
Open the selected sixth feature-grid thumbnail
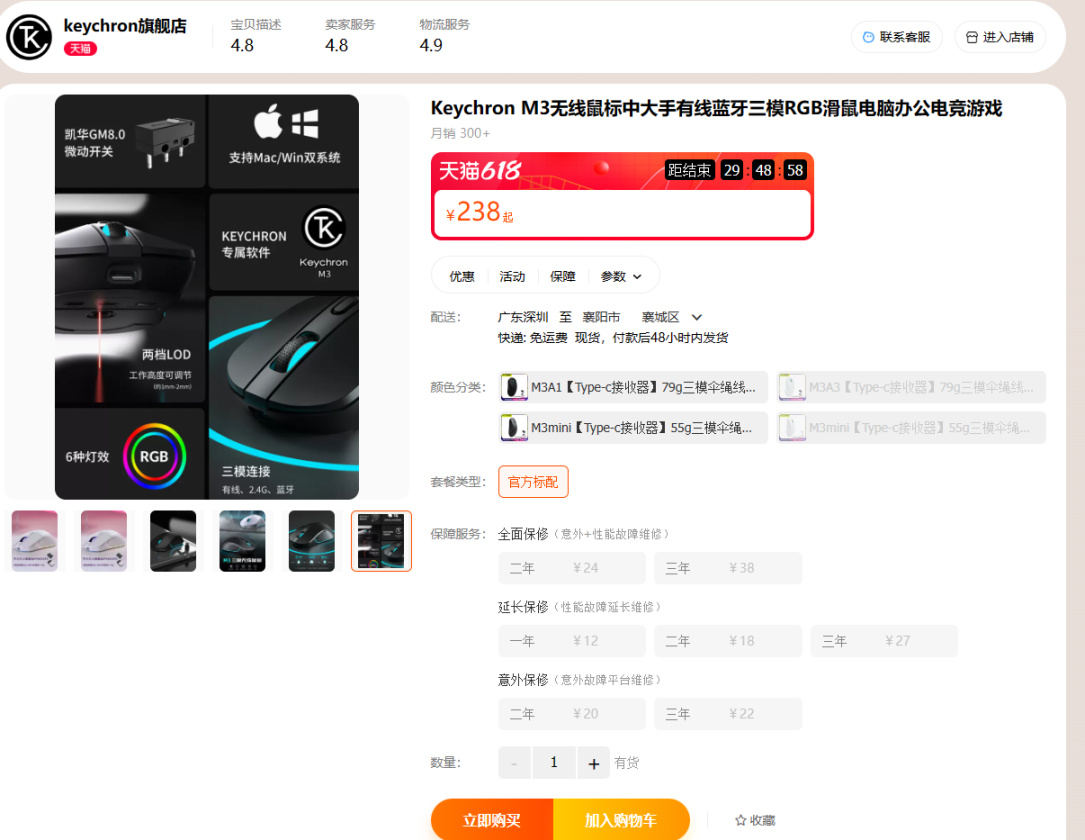pos(381,541)
